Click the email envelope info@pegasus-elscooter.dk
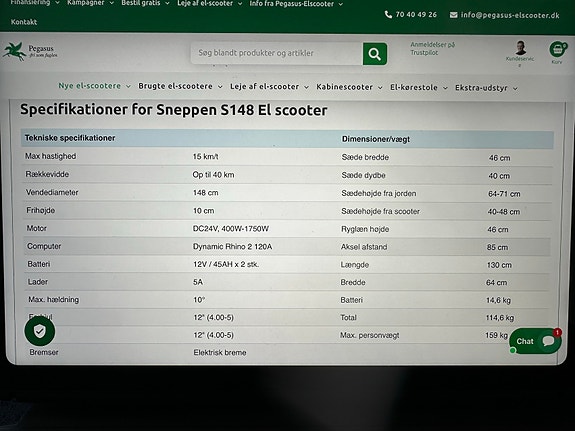 pyautogui.click(x=505, y=15)
